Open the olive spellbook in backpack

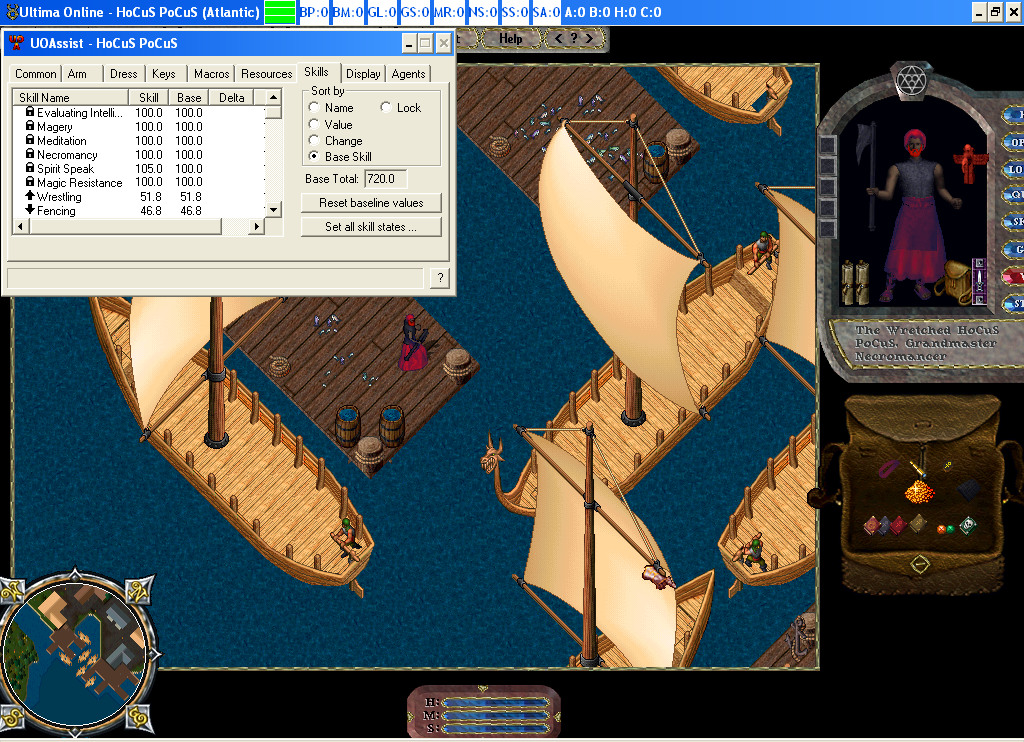[x=918, y=524]
